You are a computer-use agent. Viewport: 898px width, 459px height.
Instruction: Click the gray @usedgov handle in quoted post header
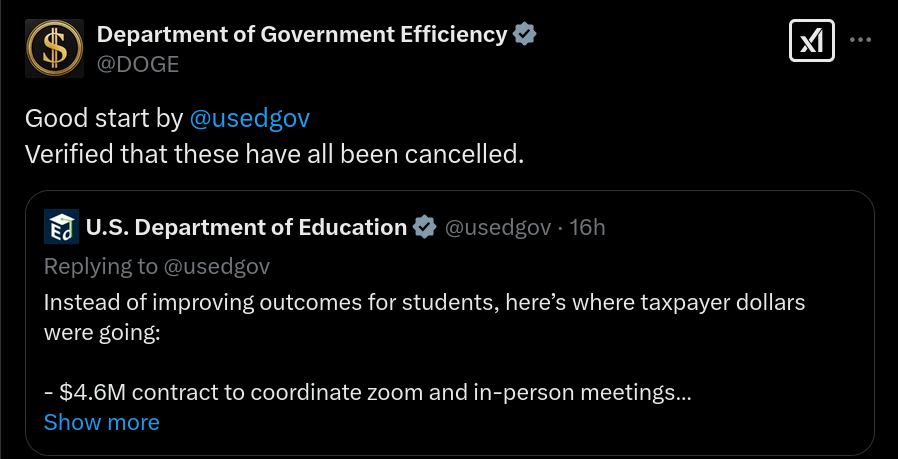tap(498, 228)
